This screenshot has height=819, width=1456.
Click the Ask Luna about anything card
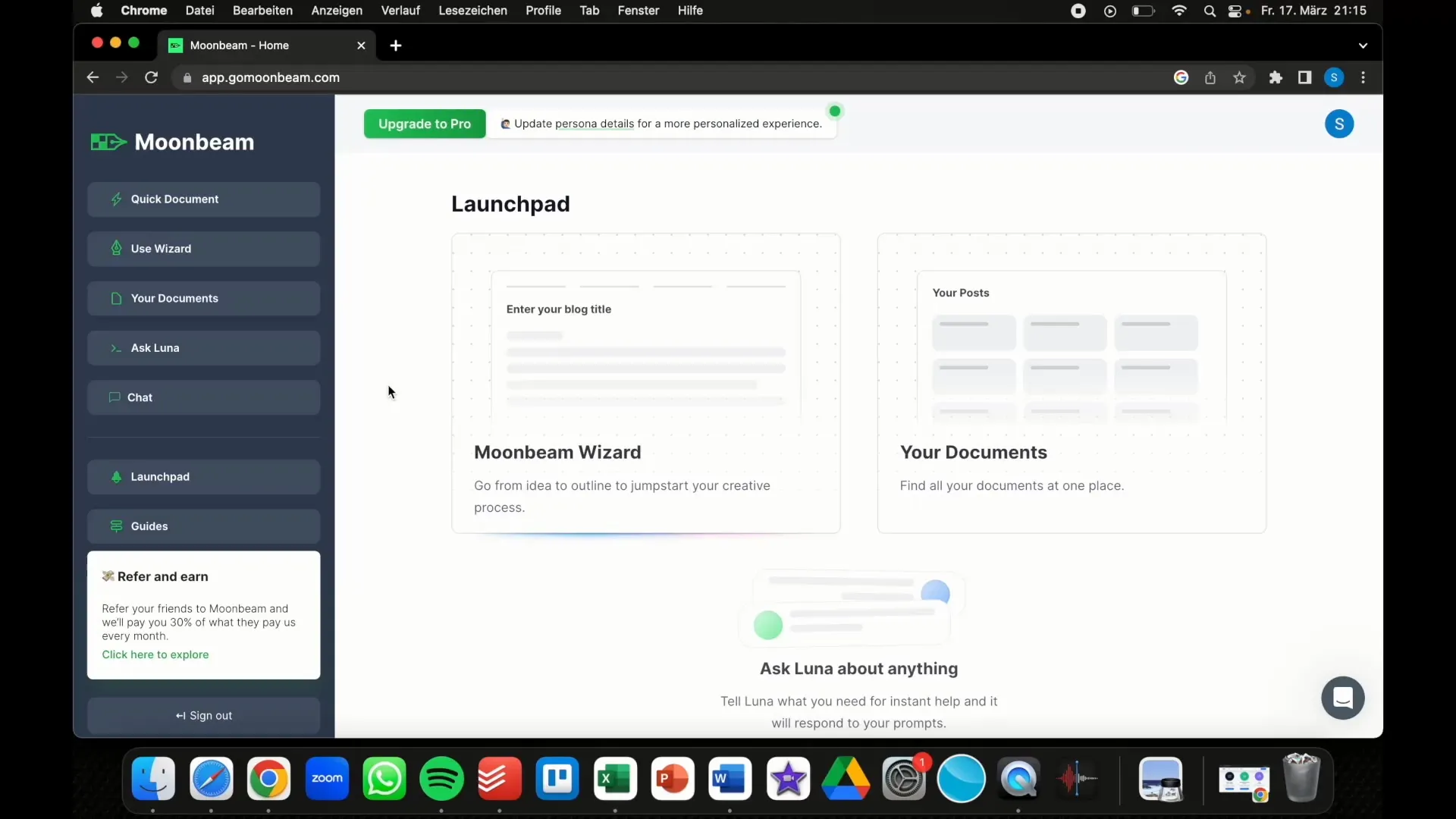pos(858,650)
